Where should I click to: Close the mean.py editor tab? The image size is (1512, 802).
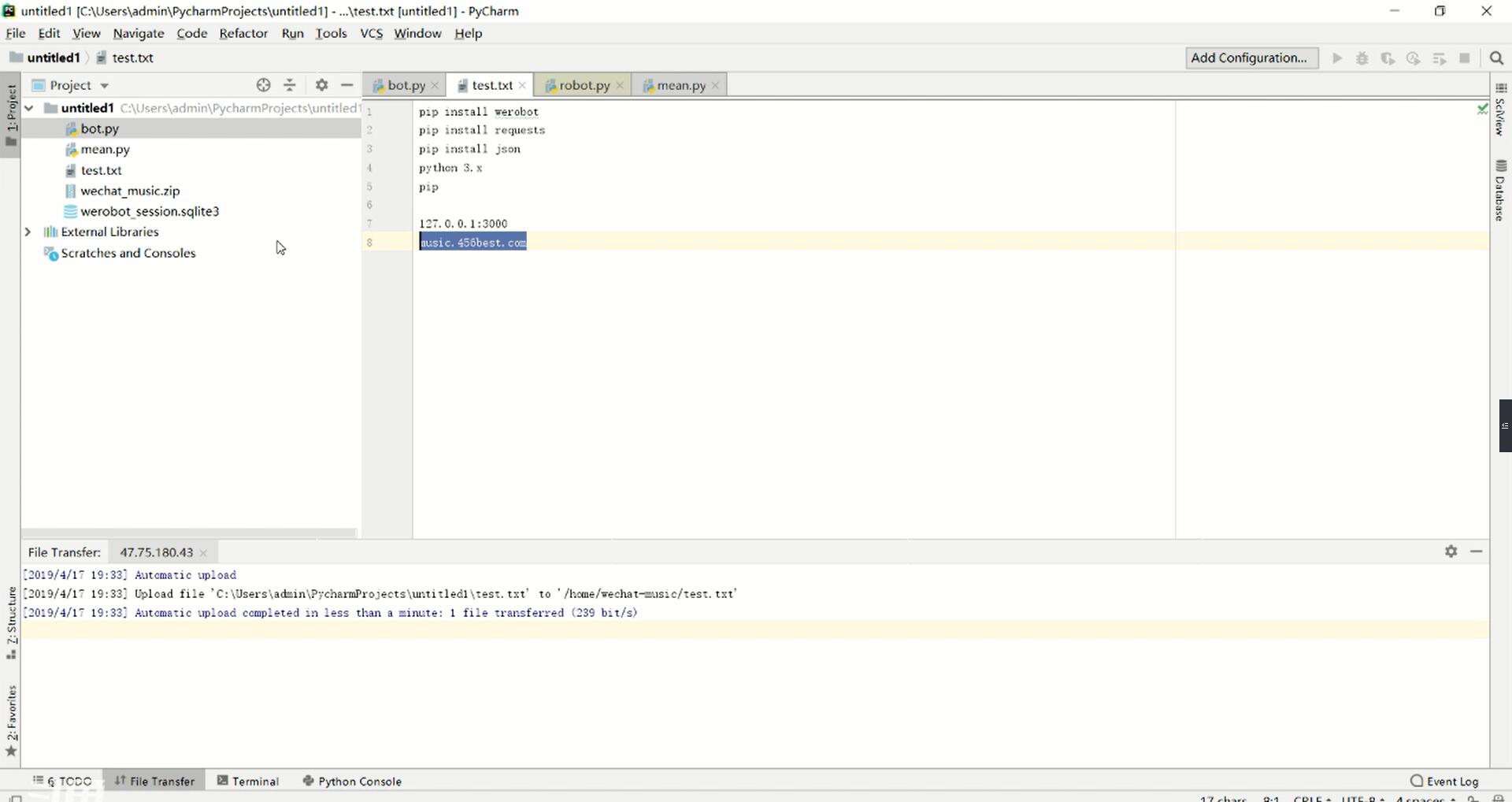tap(715, 85)
